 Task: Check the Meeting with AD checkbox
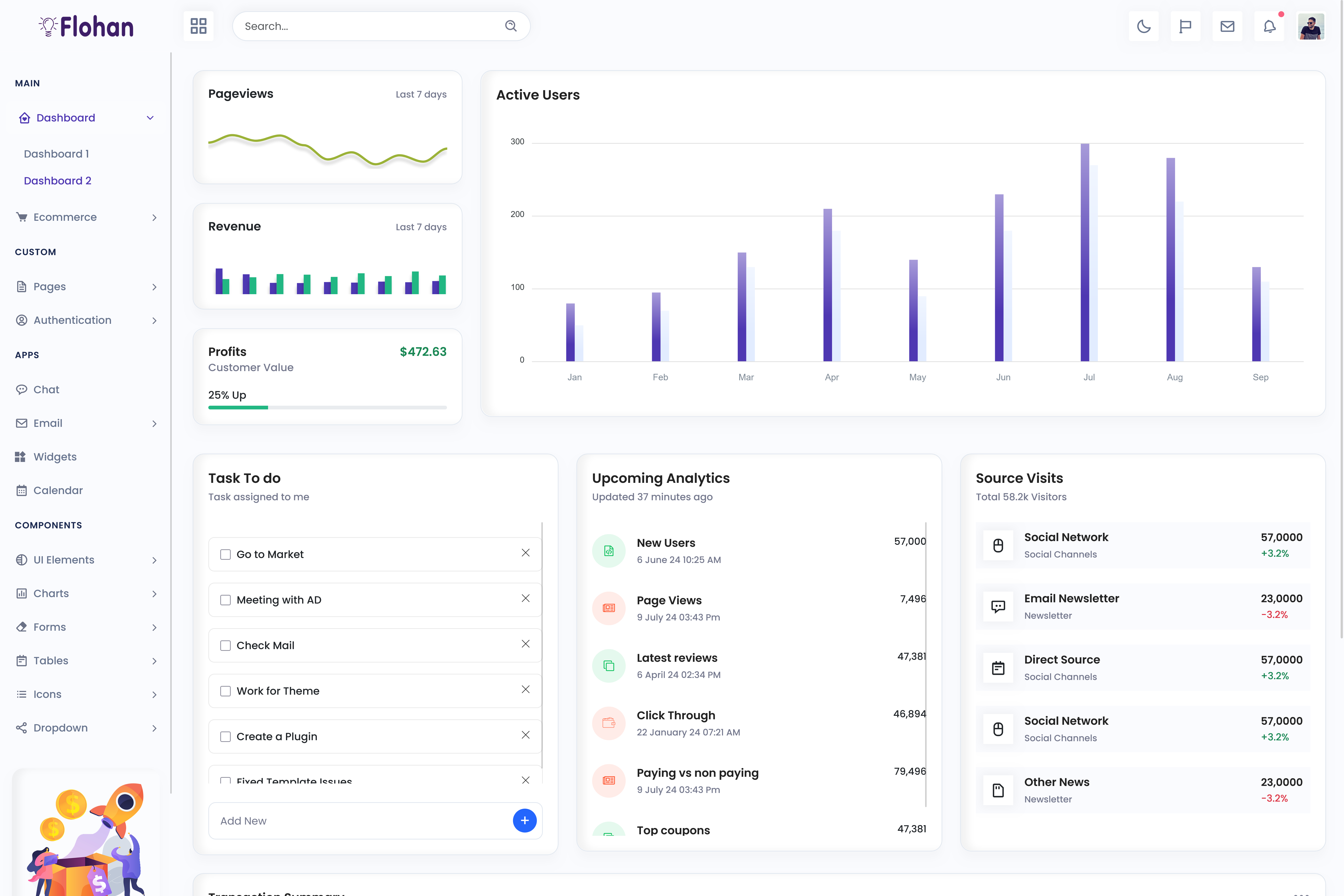click(x=226, y=600)
